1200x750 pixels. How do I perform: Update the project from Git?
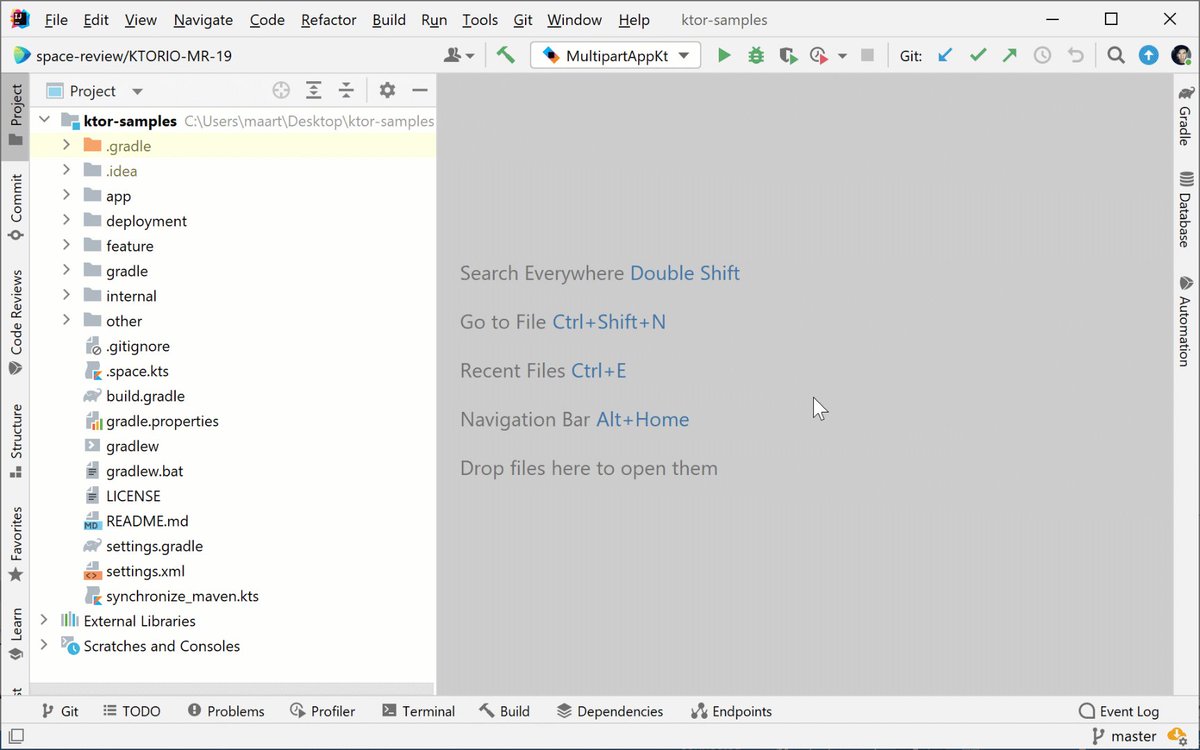pos(944,55)
